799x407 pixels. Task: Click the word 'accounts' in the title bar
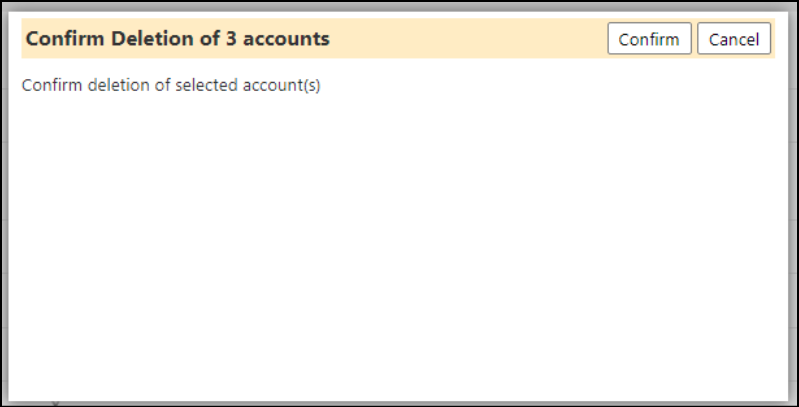point(286,39)
